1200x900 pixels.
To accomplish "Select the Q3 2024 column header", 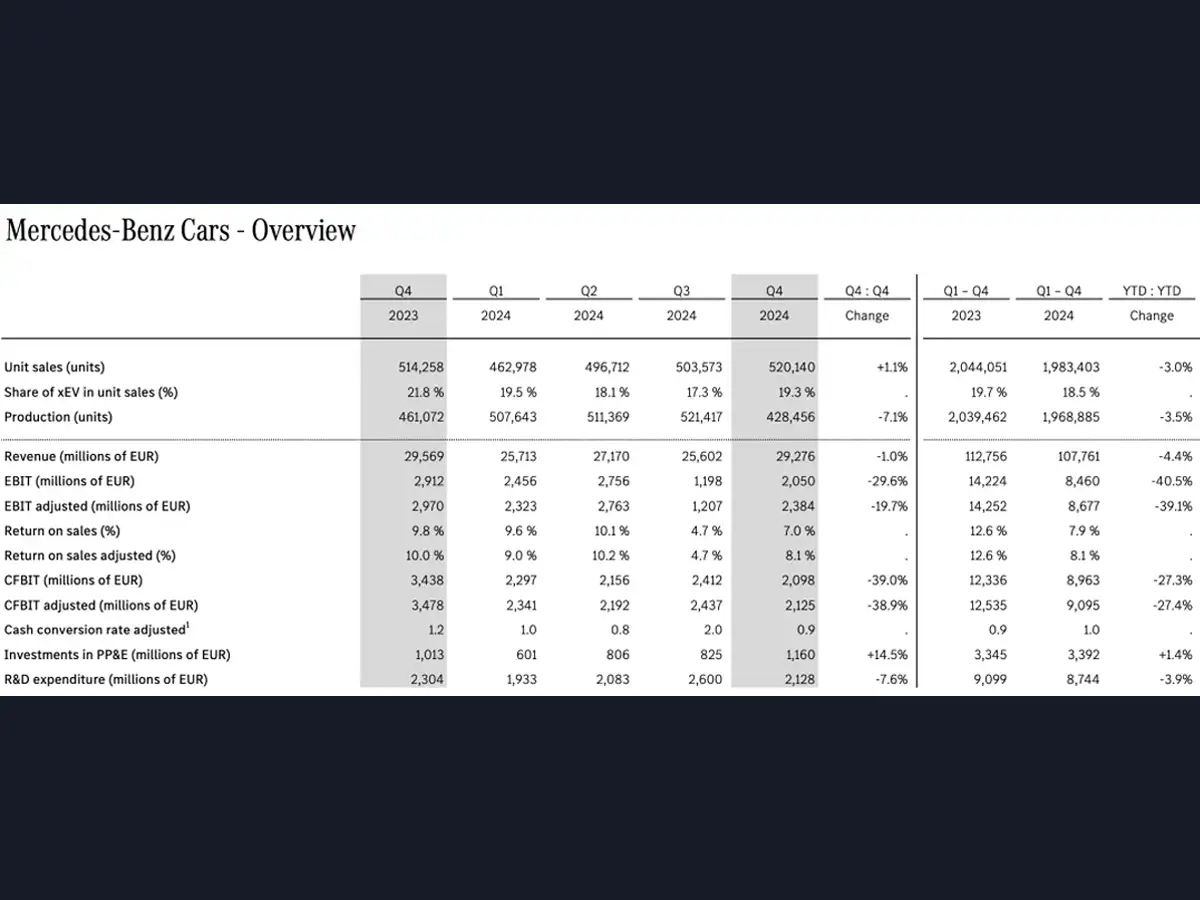I will tap(681, 303).
